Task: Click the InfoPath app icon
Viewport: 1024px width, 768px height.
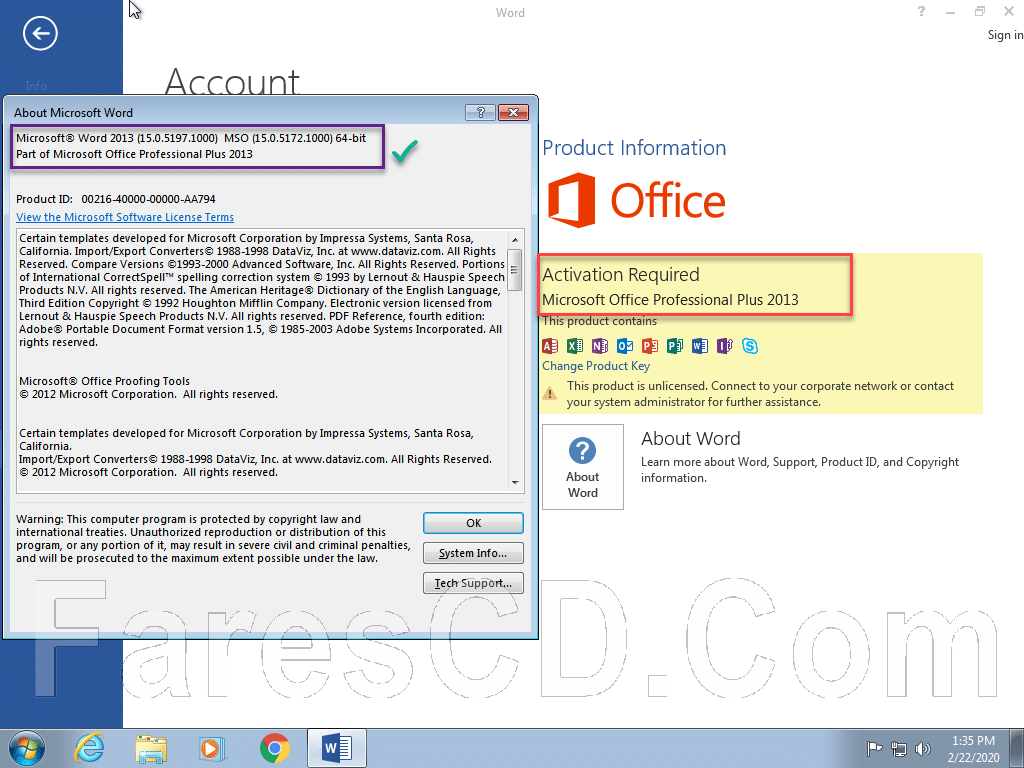Action: pyautogui.click(x=725, y=345)
